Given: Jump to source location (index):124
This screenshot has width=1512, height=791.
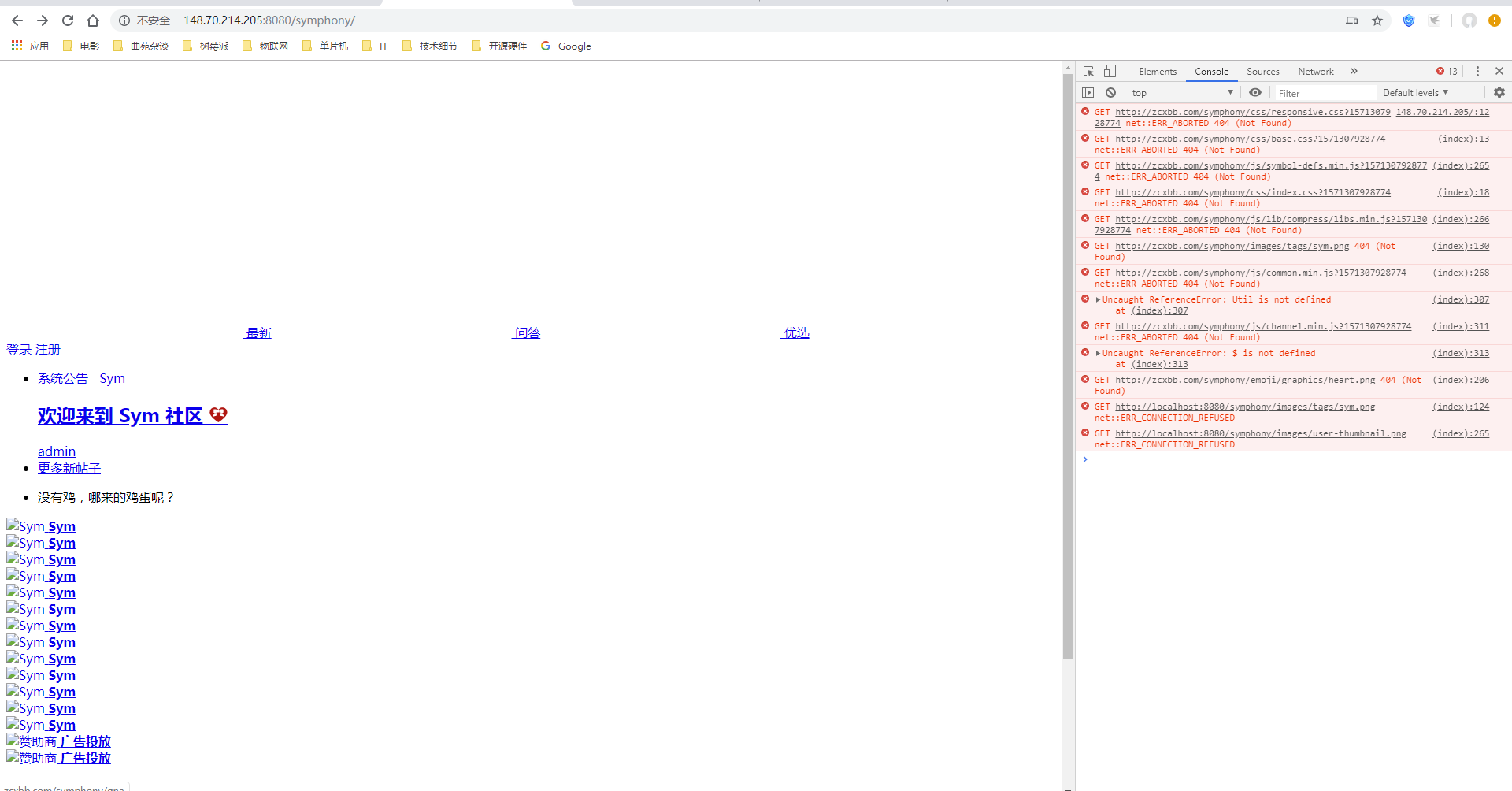Looking at the screenshot, I should (1461, 407).
